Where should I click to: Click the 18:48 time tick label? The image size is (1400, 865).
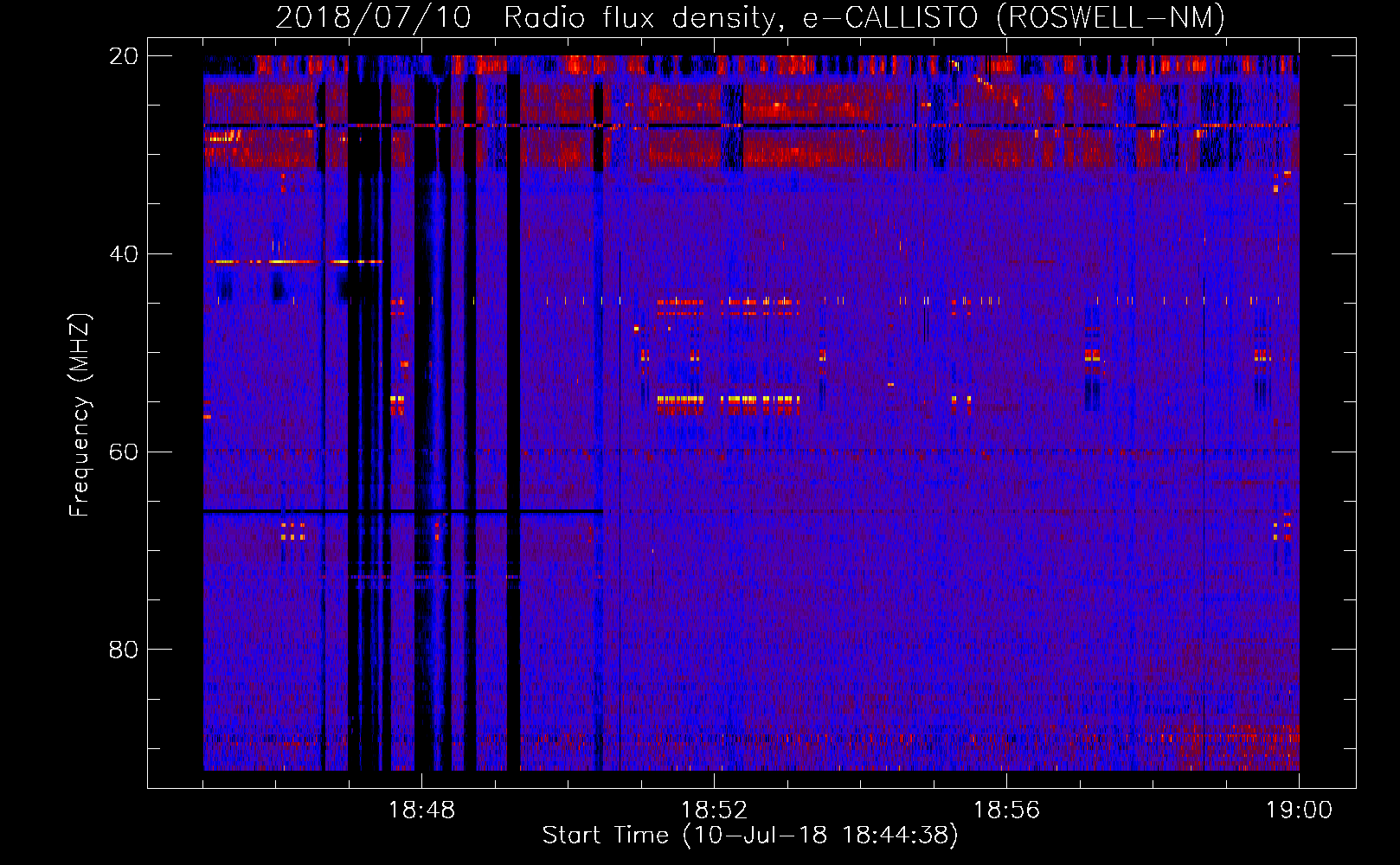pos(421,811)
